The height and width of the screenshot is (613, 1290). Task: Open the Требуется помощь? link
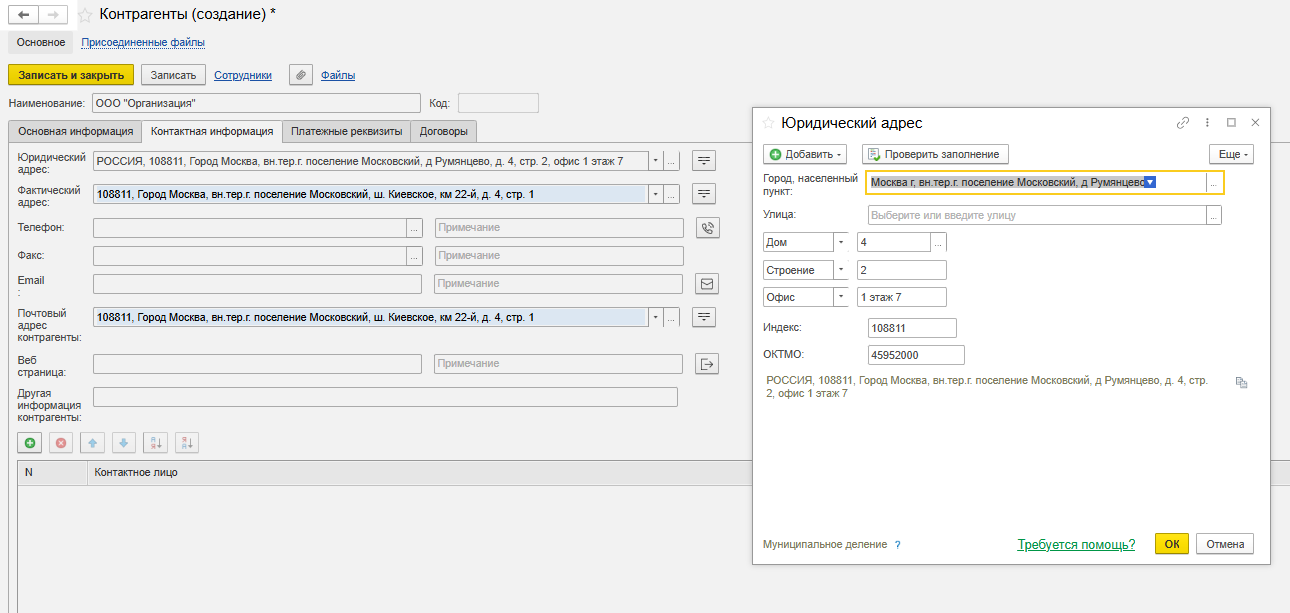pos(1076,545)
